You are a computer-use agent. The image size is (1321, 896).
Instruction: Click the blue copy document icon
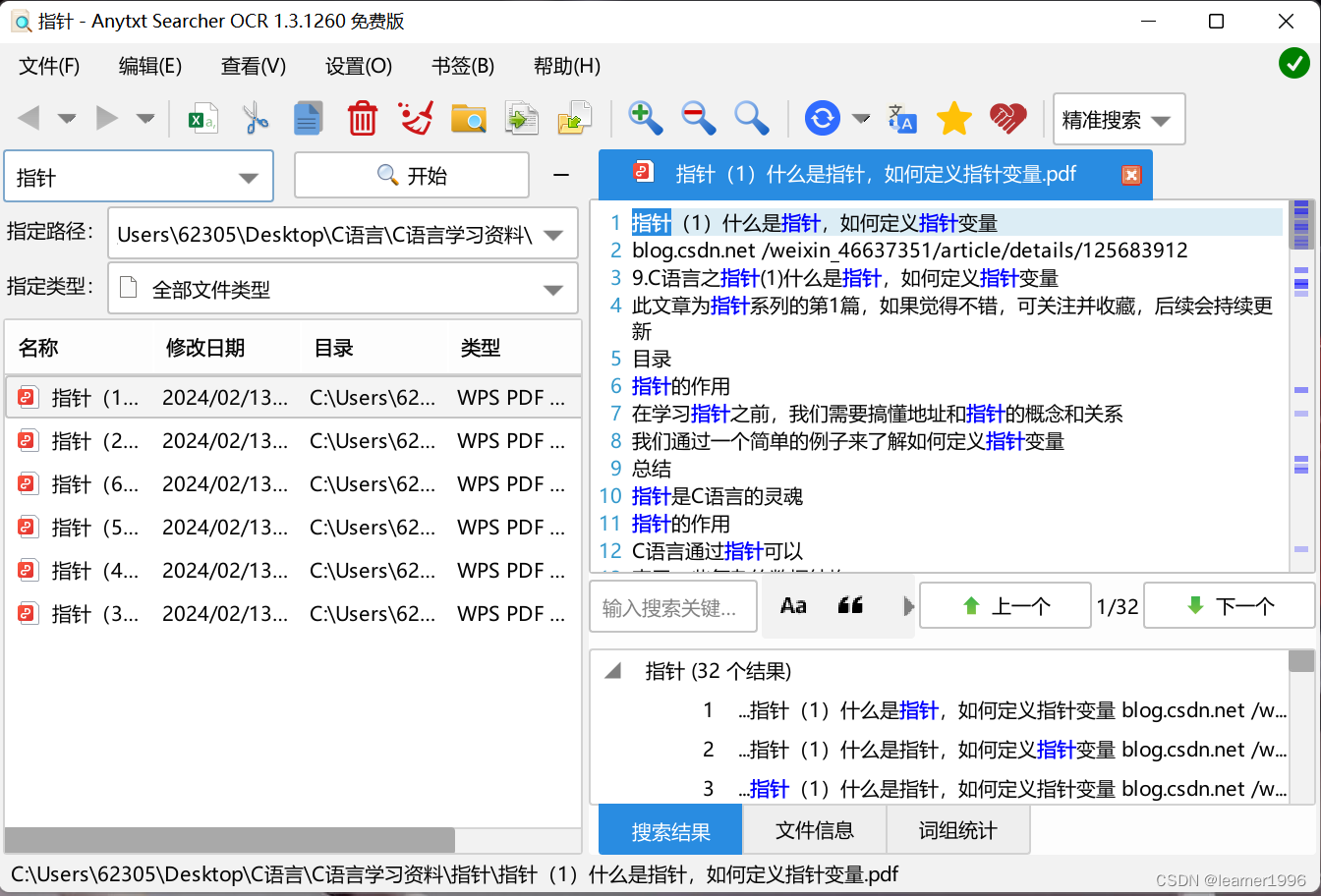[309, 119]
